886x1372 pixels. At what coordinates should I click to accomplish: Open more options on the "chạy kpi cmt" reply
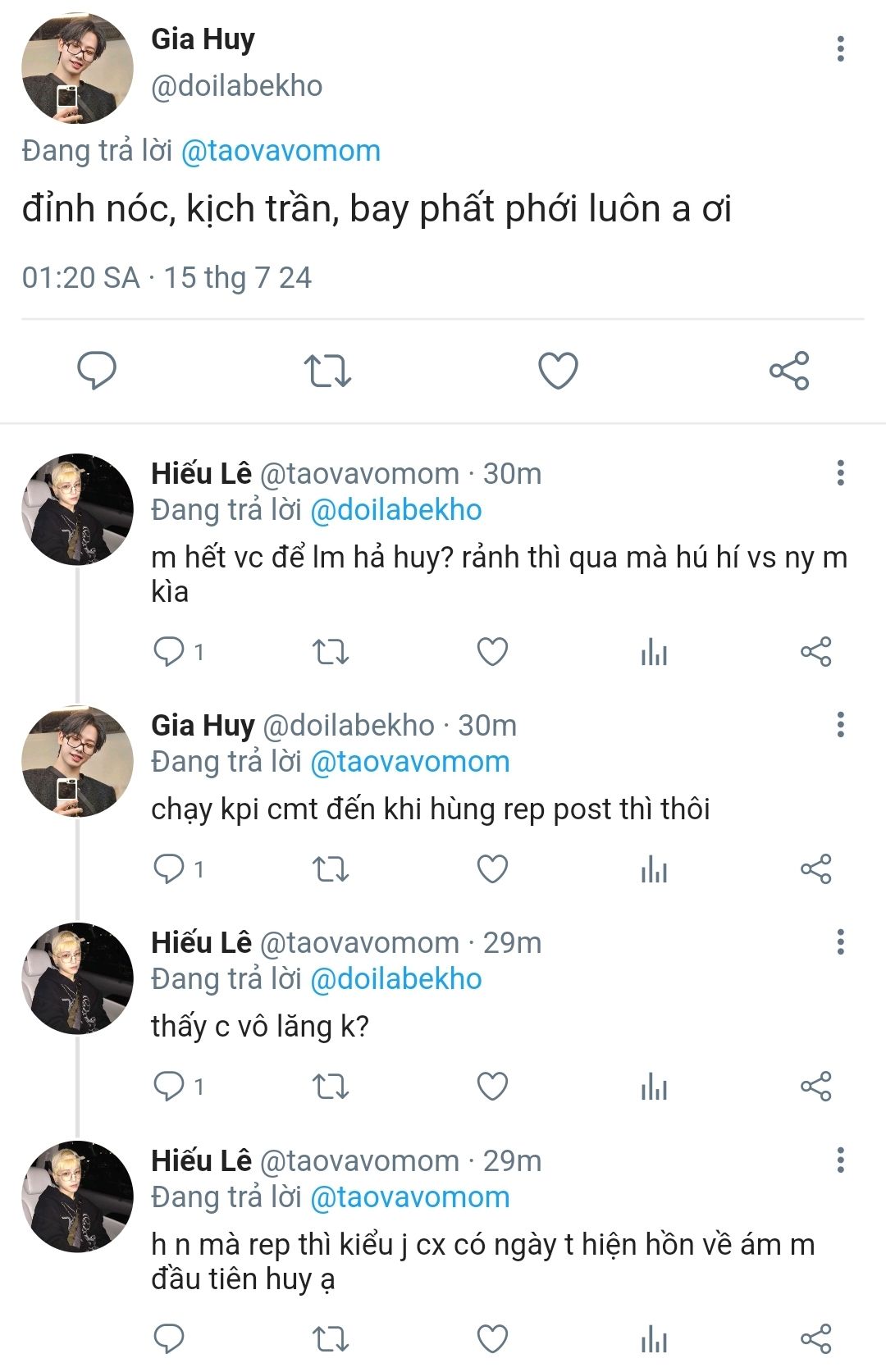pos(840,725)
